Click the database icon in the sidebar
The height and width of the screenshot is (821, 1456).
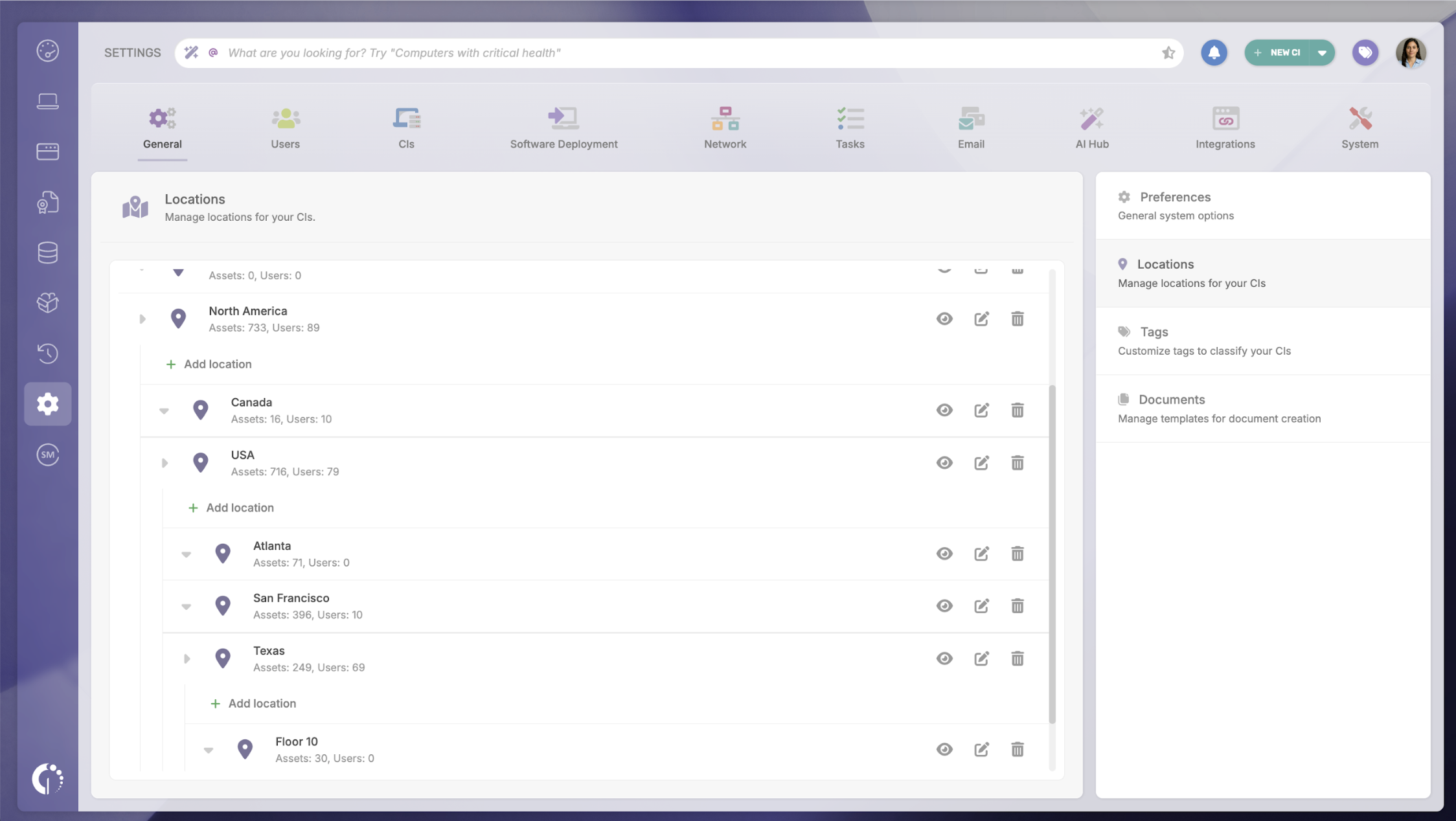click(x=48, y=253)
